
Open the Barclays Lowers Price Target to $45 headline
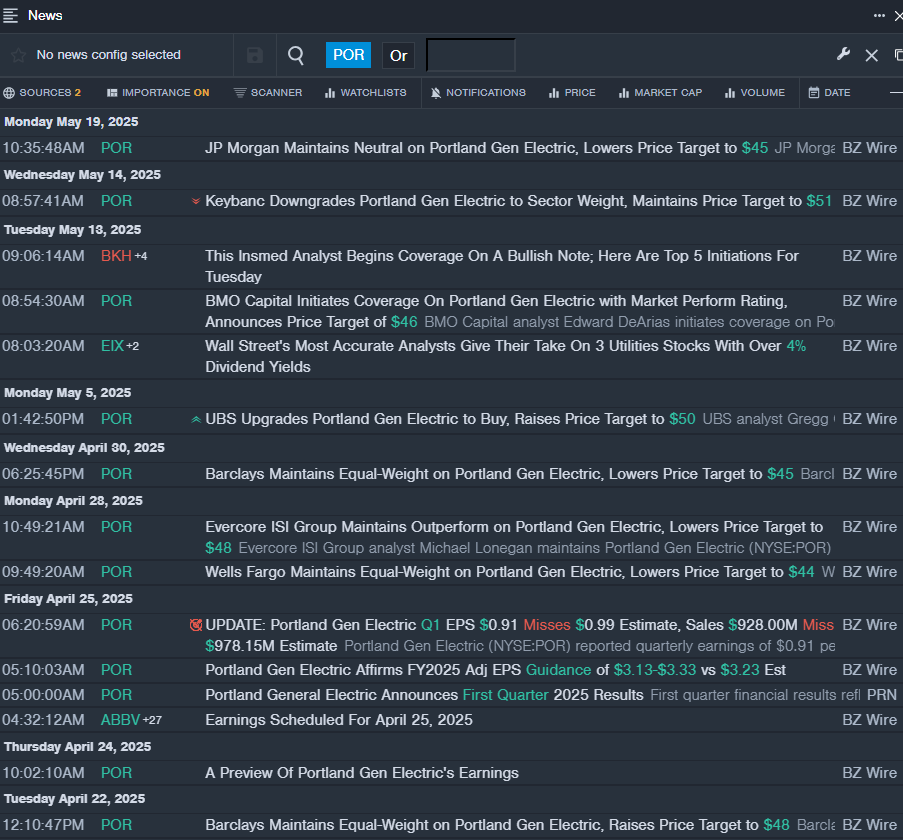(x=499, y=474)
